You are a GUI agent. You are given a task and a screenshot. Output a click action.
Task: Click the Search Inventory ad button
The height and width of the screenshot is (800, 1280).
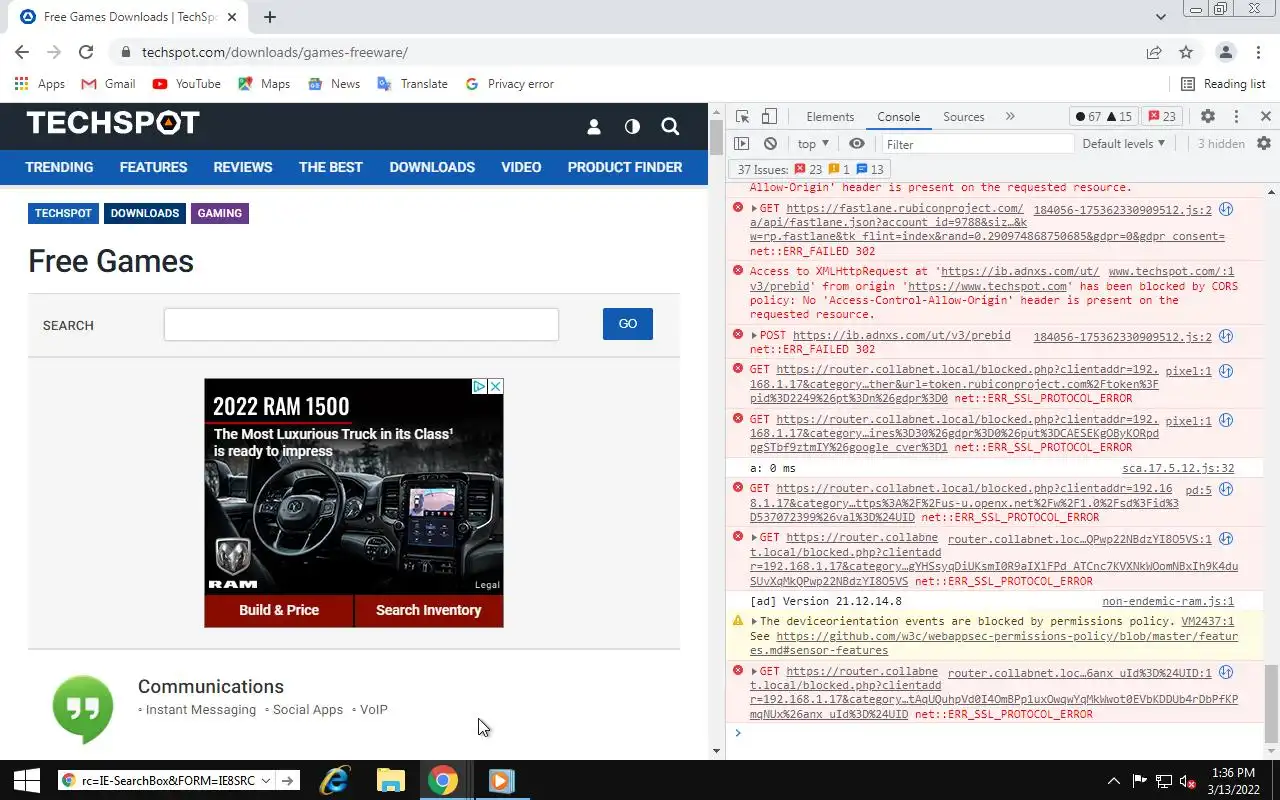click(429, 610)
